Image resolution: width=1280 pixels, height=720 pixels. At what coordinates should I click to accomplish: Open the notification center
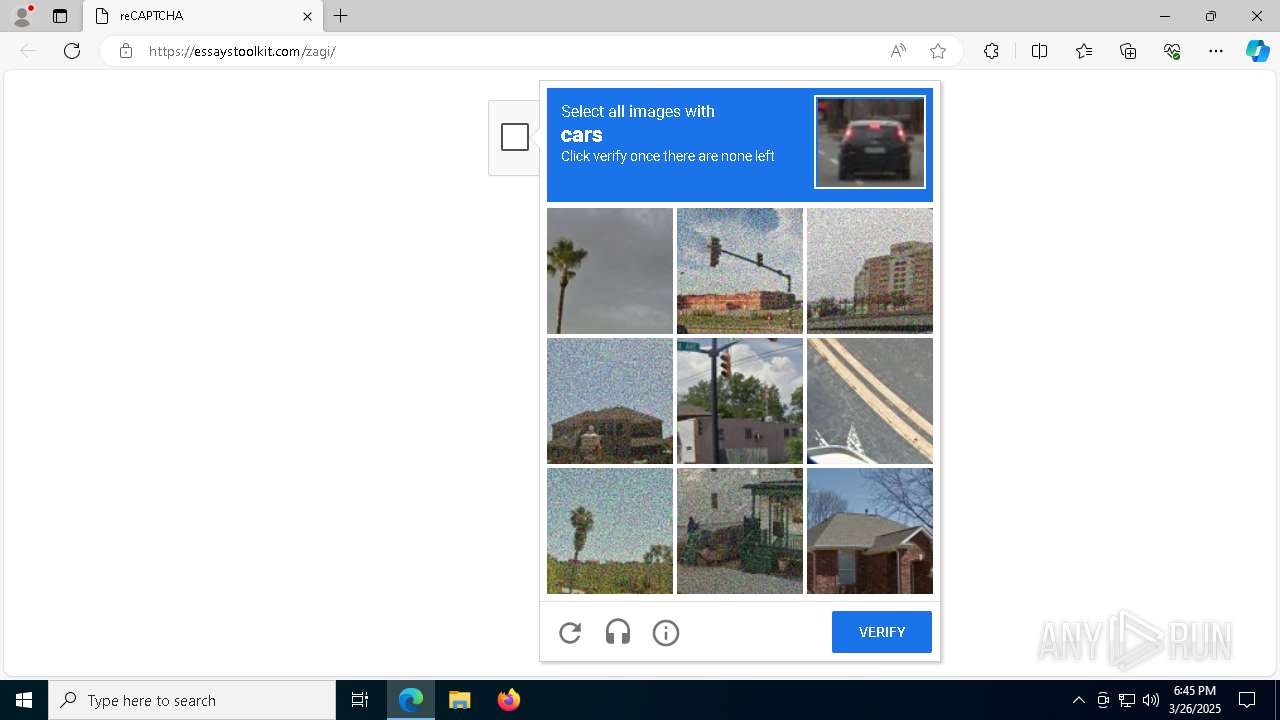(x=1247, y=700)
